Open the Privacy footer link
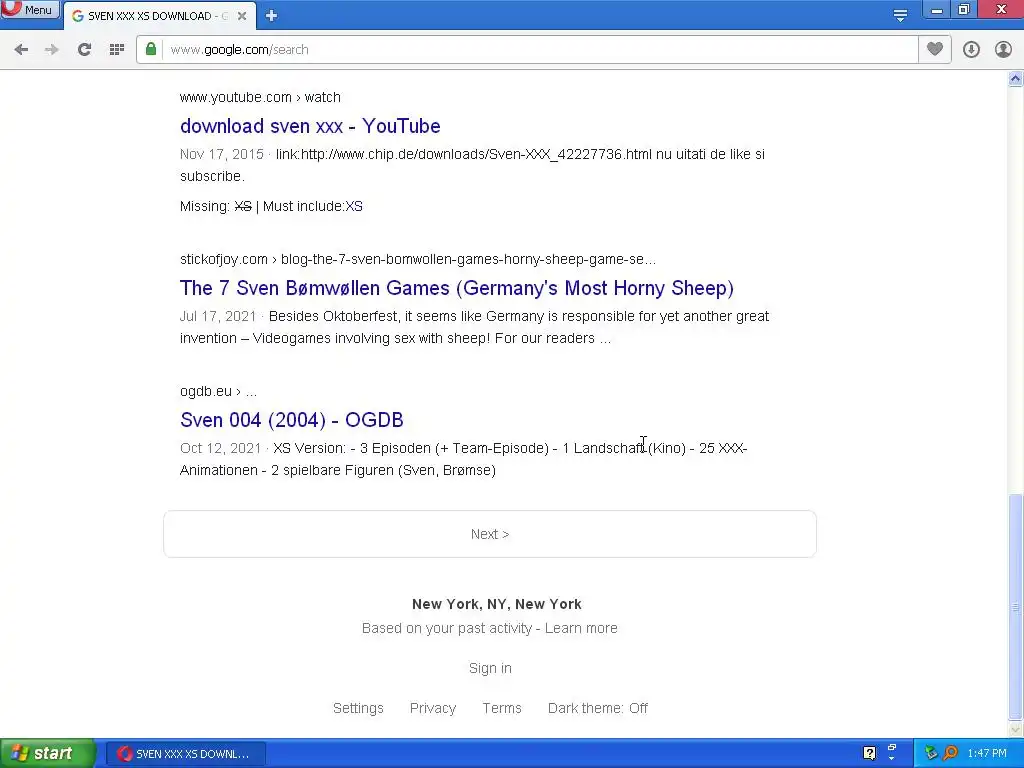The image size is (1024, 768). pos(433,709)
